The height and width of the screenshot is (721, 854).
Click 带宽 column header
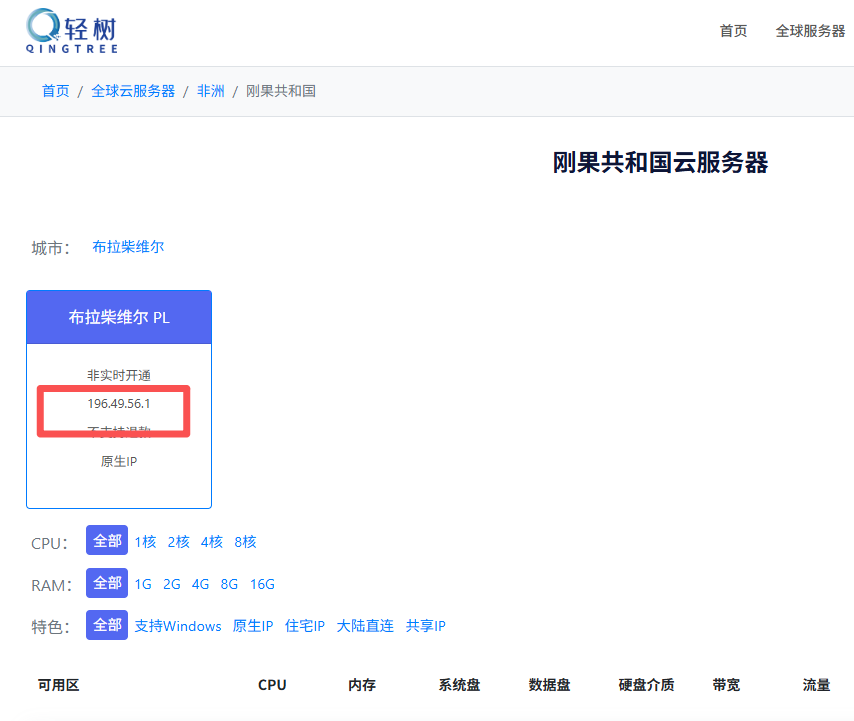click(726, 685)
